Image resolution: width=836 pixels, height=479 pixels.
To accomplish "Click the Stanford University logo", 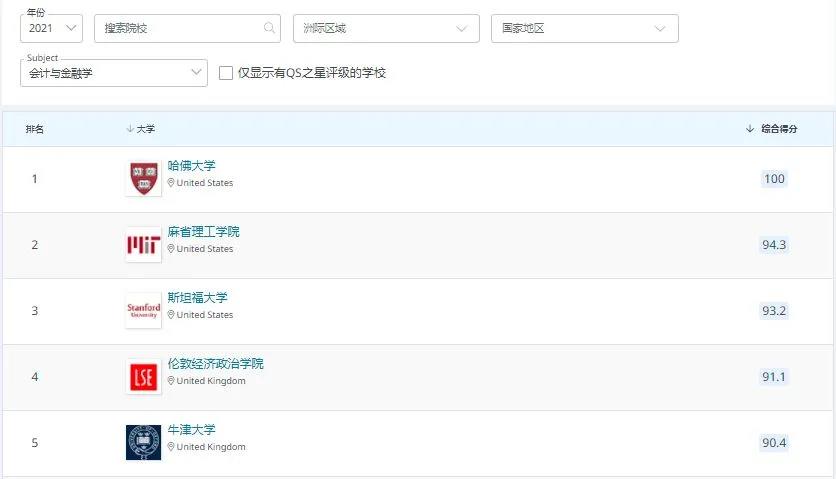I will tap(143, 310).
